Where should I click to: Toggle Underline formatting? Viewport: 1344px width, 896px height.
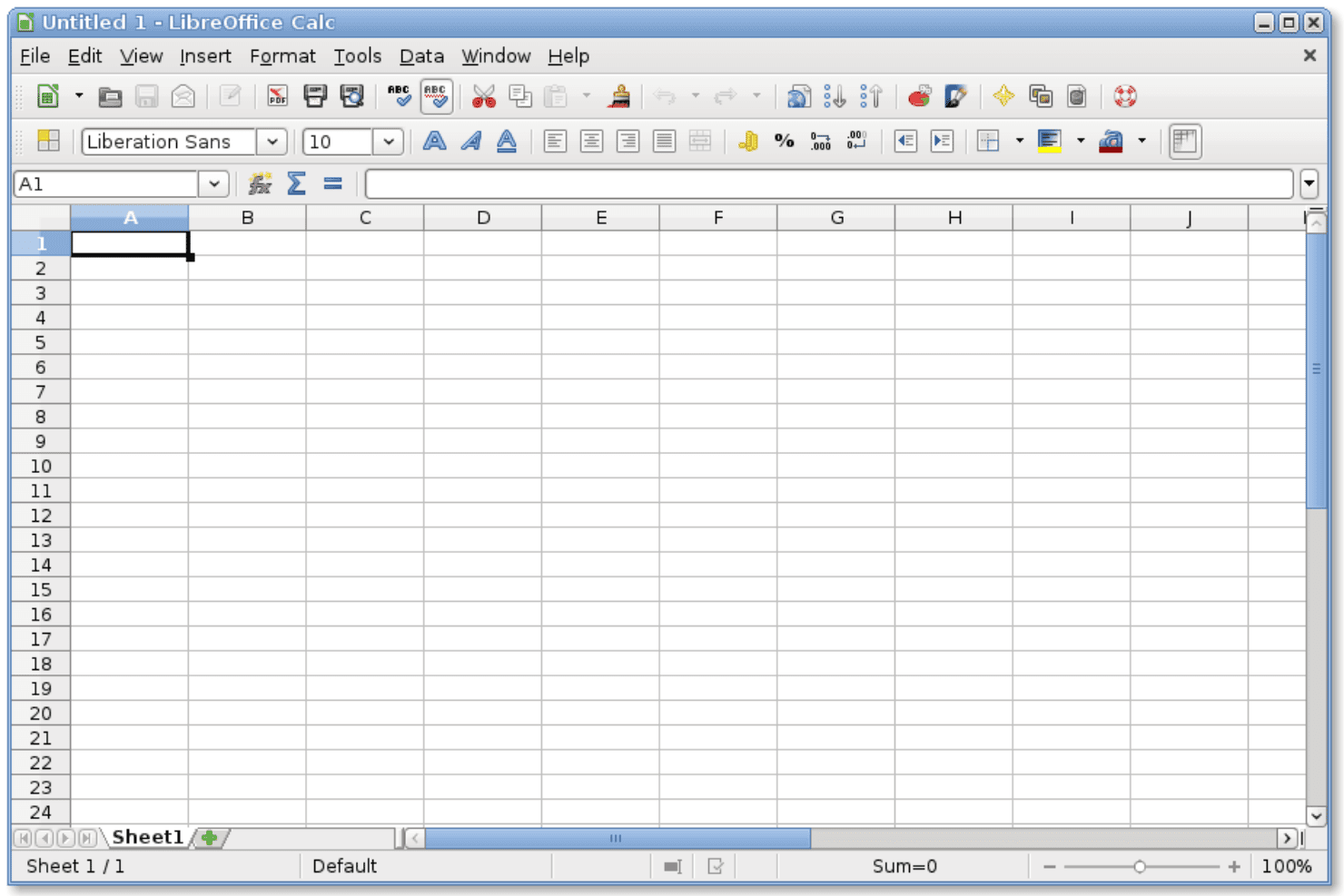507,142
